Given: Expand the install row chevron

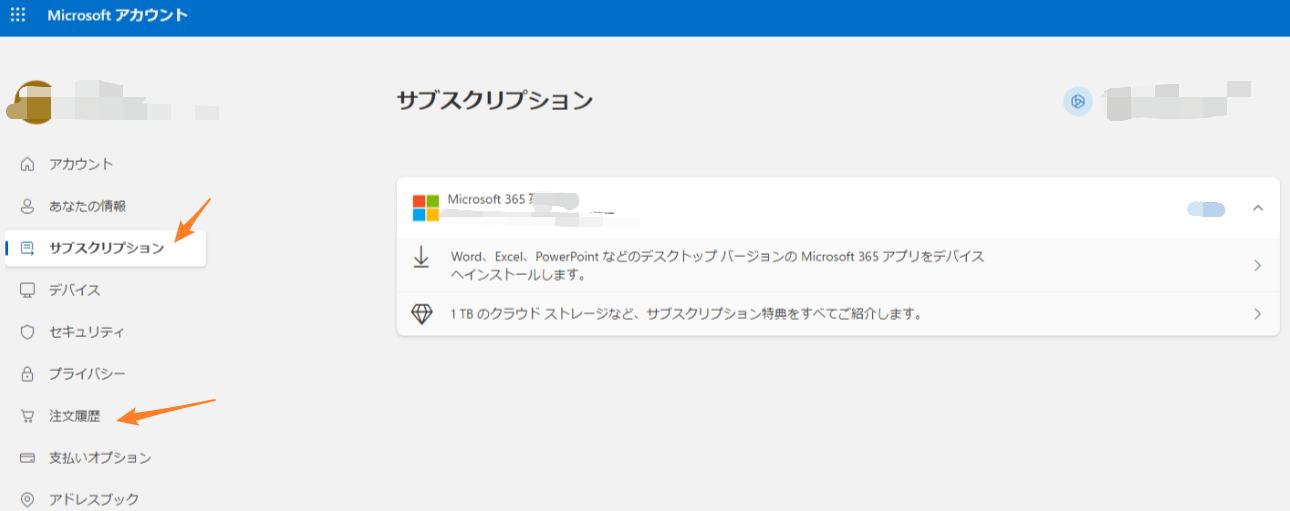Looking at the screenshot, I should (1258, 266).
